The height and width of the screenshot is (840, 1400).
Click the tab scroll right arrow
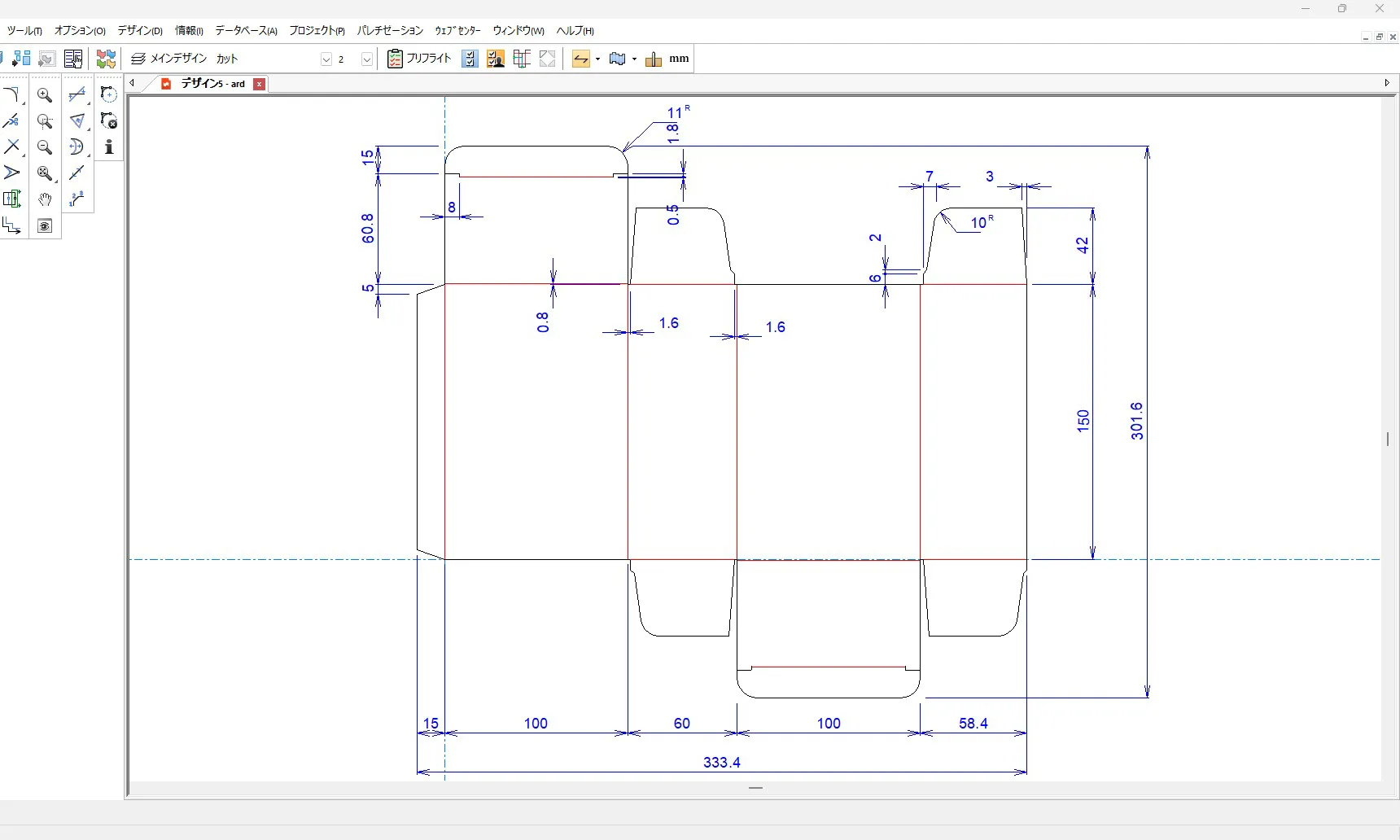click(x=1387, y=83)
